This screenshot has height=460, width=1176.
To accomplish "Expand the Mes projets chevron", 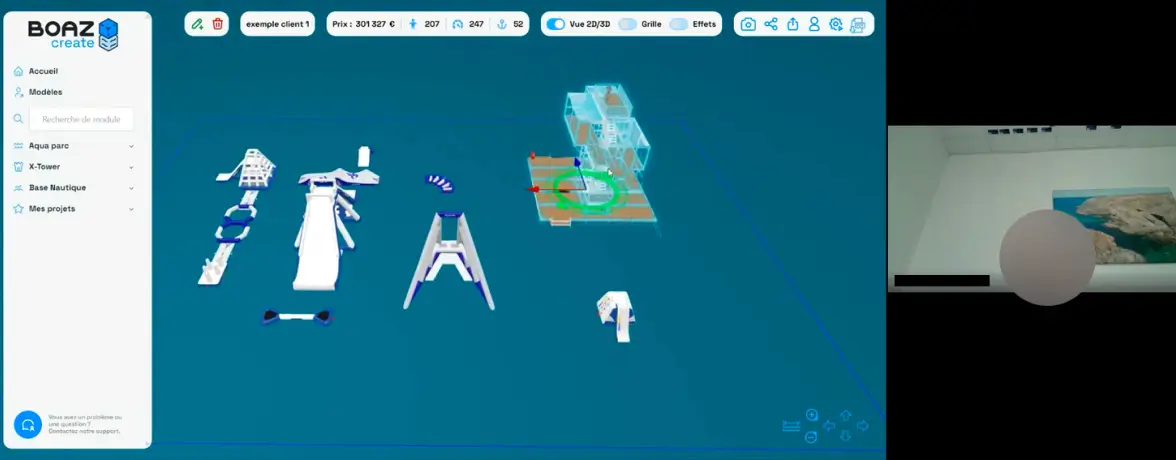I will point(131,209).
